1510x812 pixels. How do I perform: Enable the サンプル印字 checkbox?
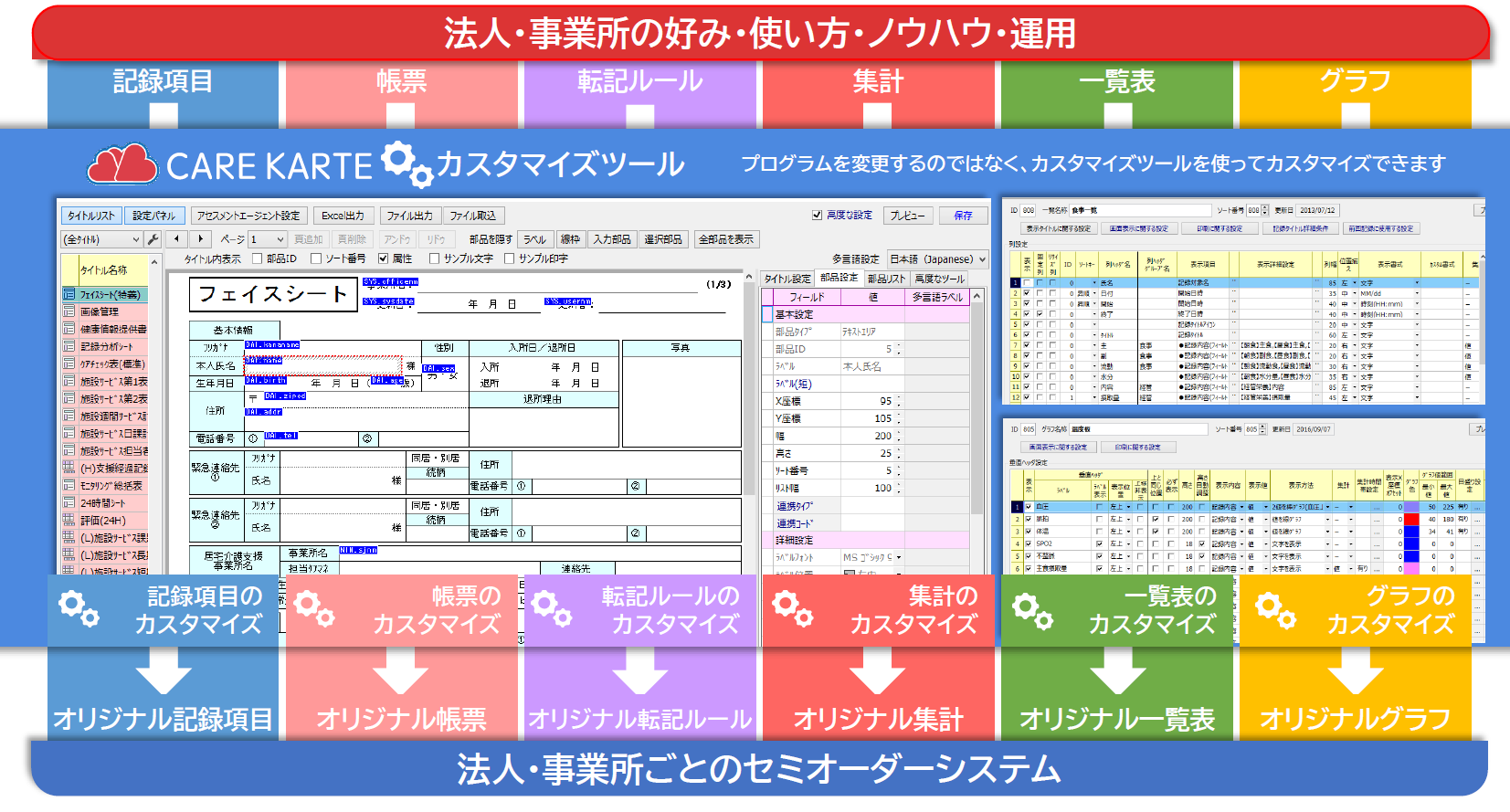pos(510,259)
